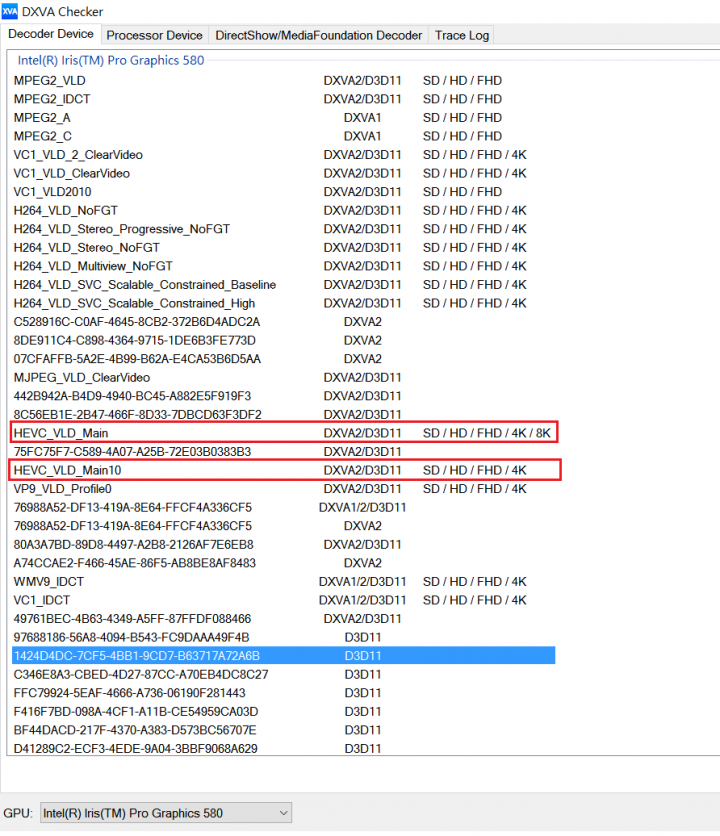The height and width of the screenshot is (836, 720).
Task: Select H264_VLD_SVC_Scalable_Constrained_Baseline row
Action: (284, 285)
